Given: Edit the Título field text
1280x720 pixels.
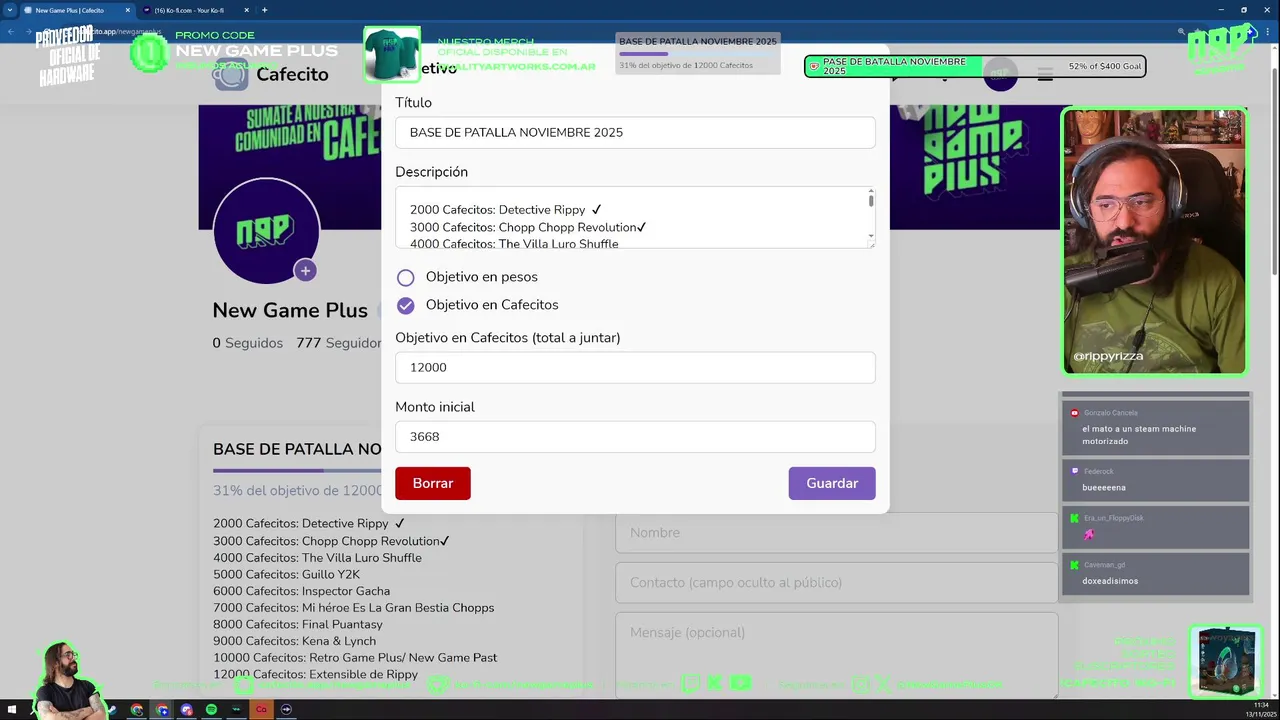Looking at the screenshot, I should (635, 132).
